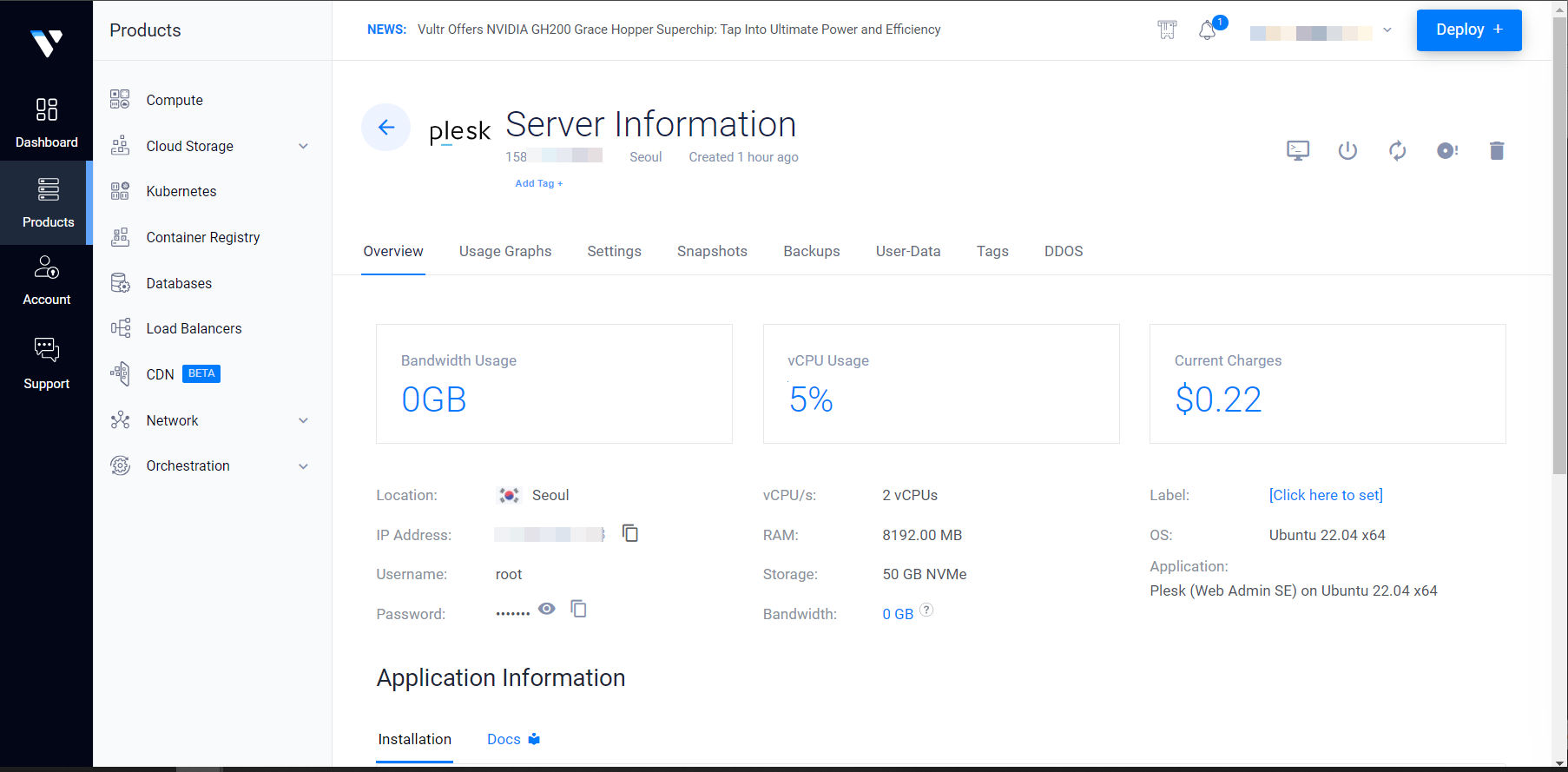The width and height of the screenshot is (1568, 772).
Task: Restart the server
Action: [1397, 150]
